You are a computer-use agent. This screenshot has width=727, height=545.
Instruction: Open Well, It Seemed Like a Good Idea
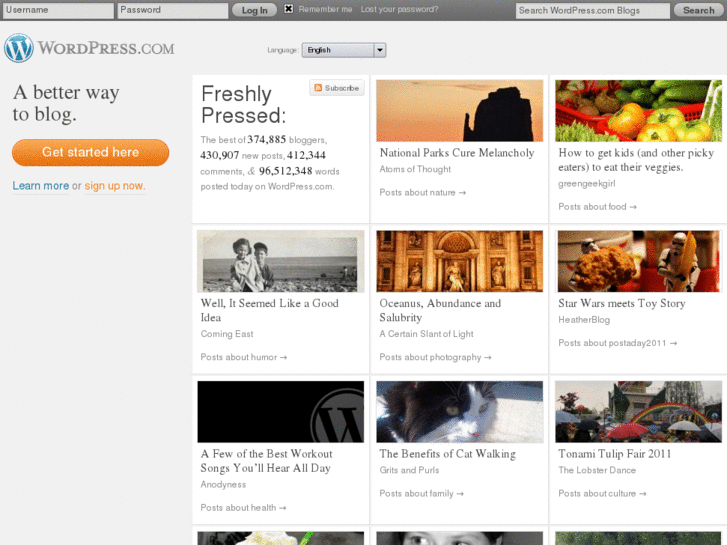(x=269, y=310)
